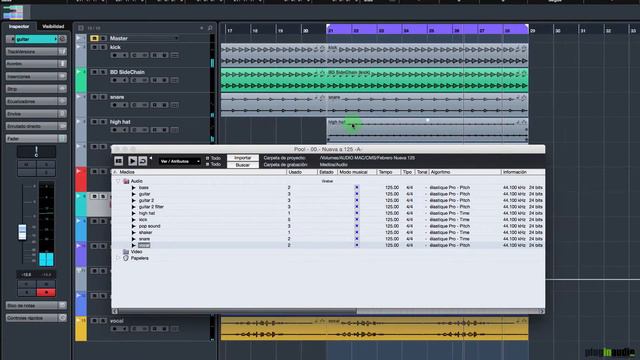Solo the vocal track

click(x=103, y=321)
